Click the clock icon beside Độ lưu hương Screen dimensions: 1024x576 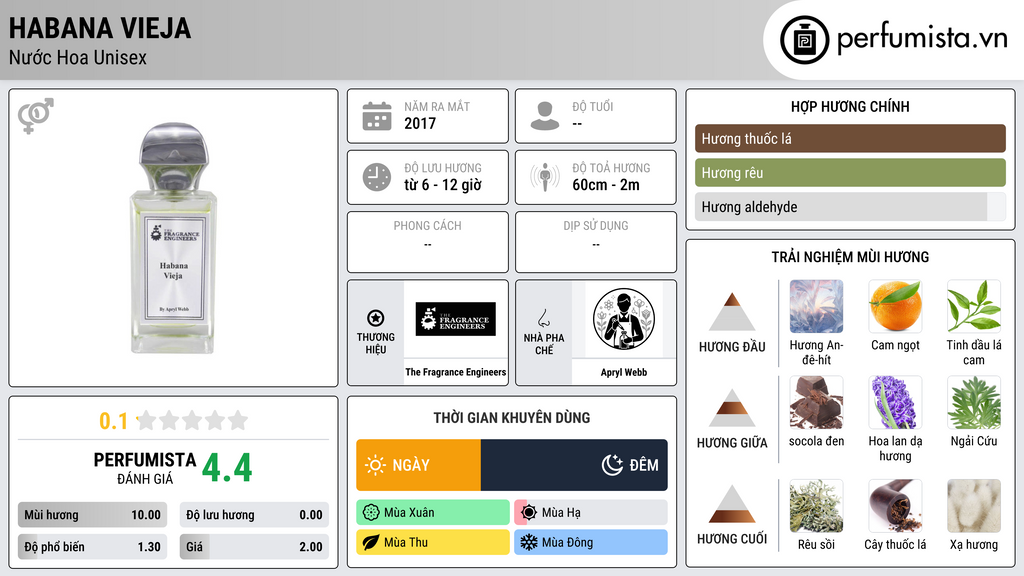pos(377,177)
